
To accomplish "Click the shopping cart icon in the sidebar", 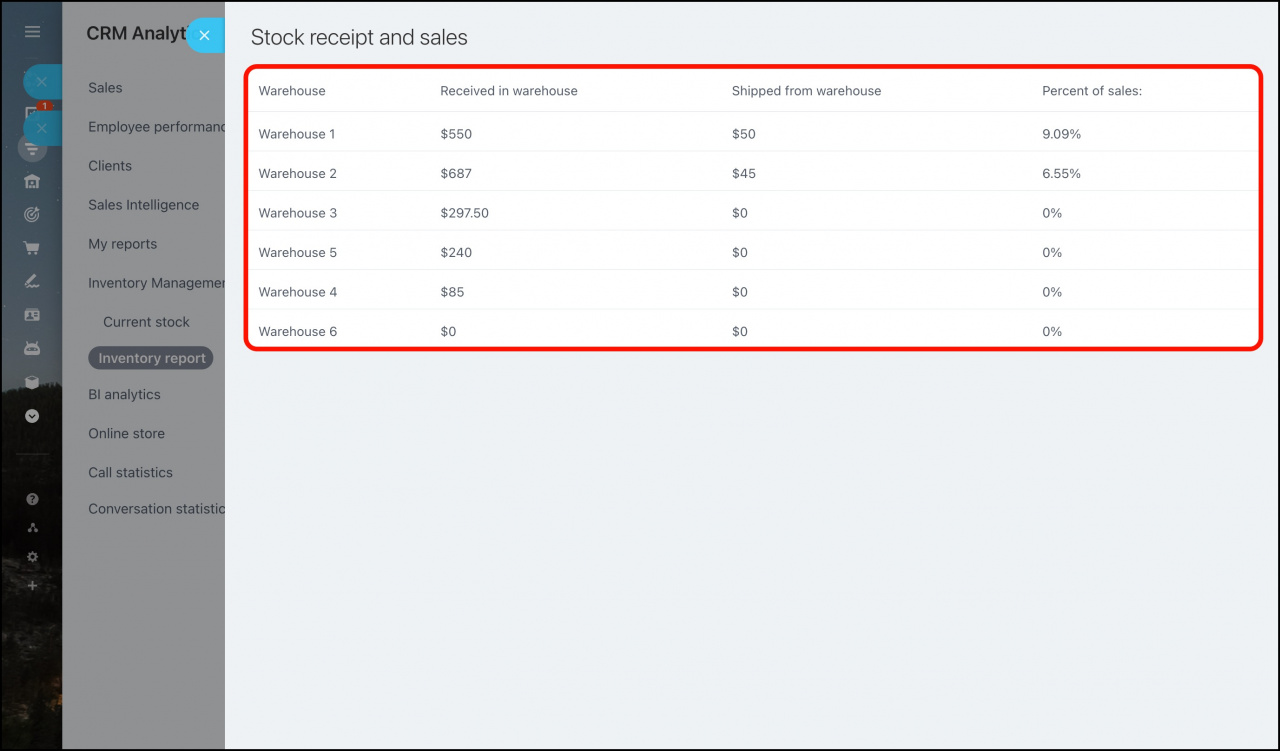I will (32, 248).
